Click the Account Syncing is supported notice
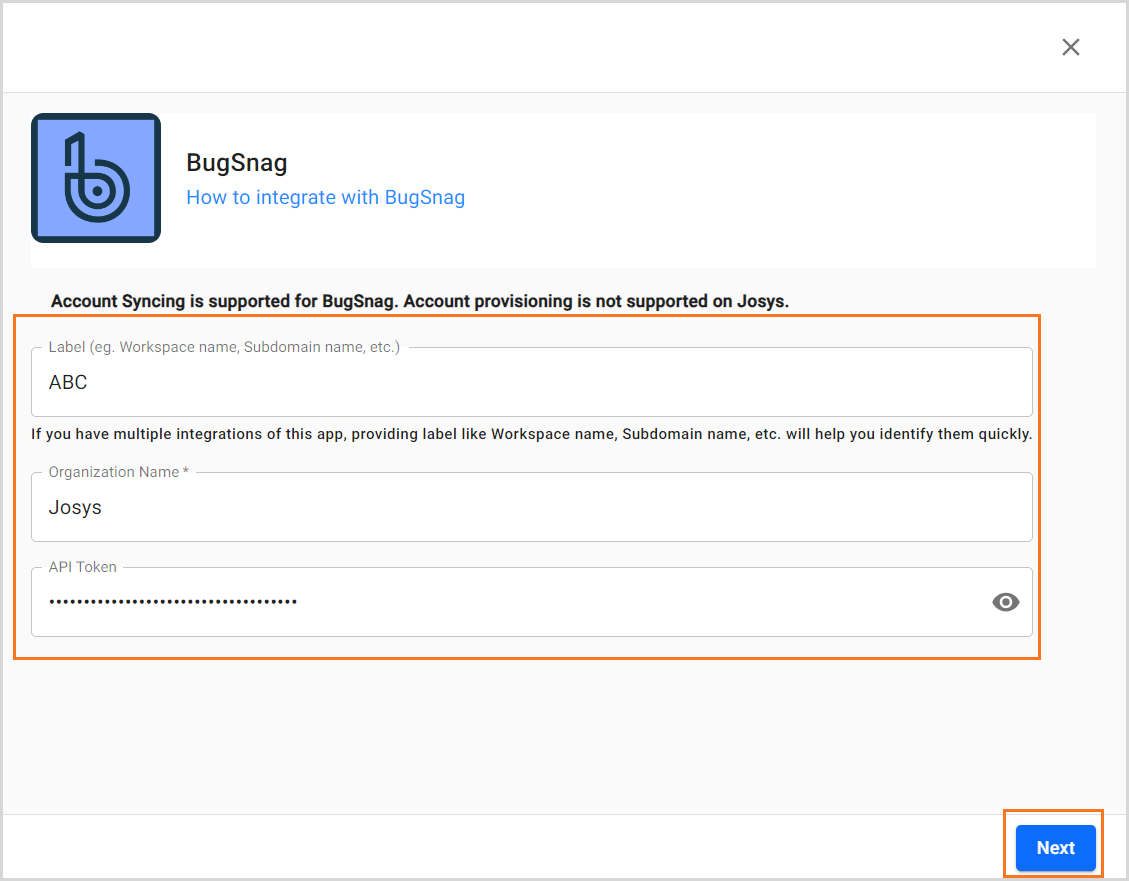The height and width of the screenshot is (881, 1129). pos(420,301)
